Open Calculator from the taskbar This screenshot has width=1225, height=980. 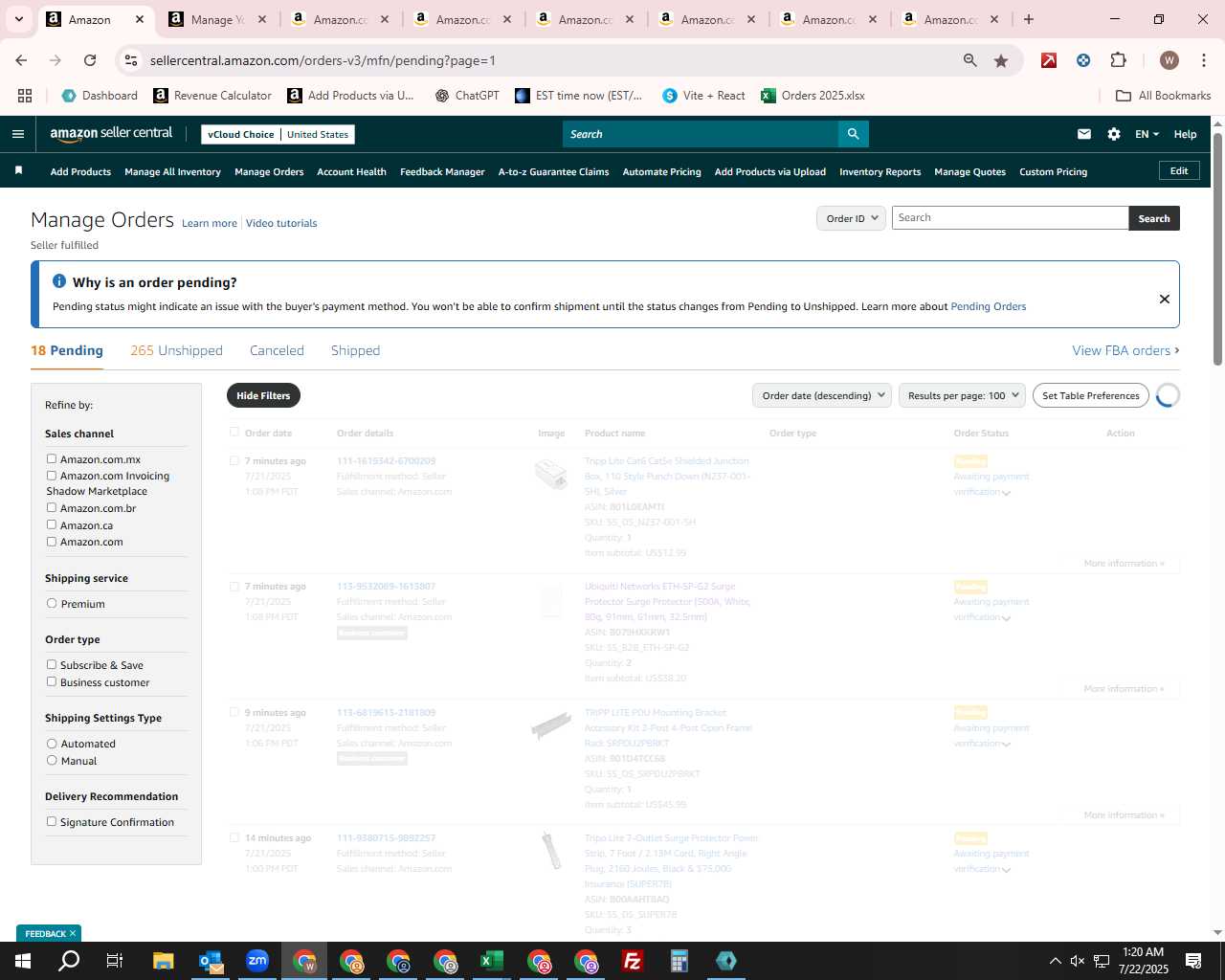[679, 961]
